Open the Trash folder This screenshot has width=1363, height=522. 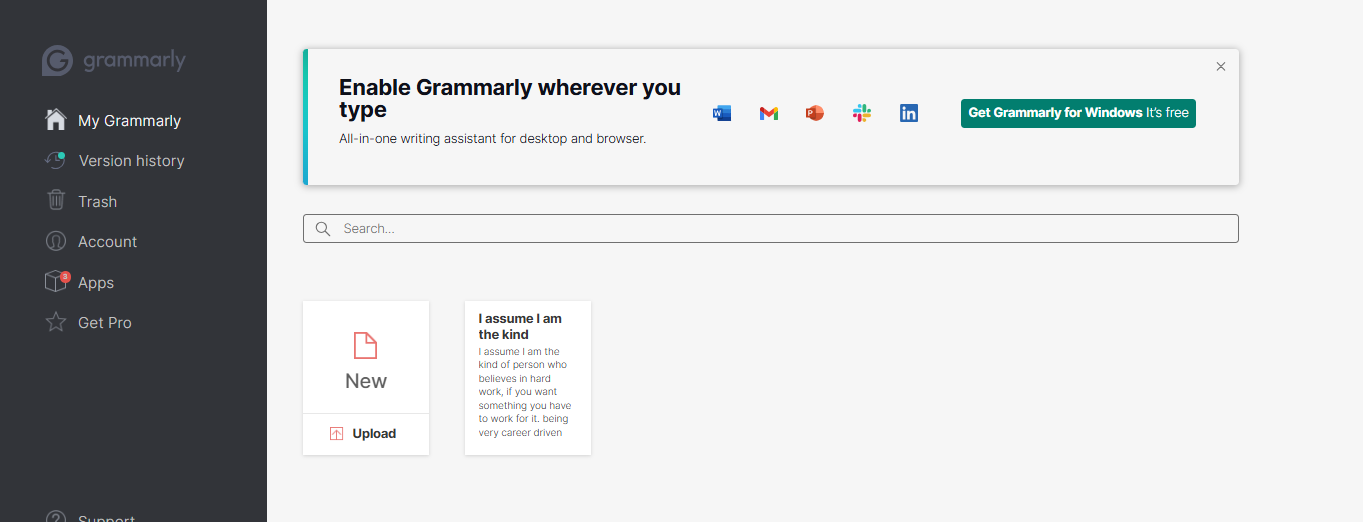tap(97, 202)
